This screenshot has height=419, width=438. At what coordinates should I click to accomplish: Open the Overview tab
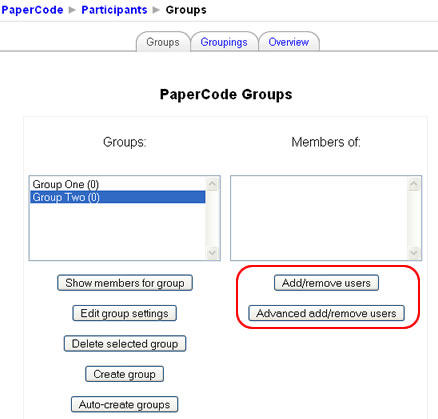point(289,42)
